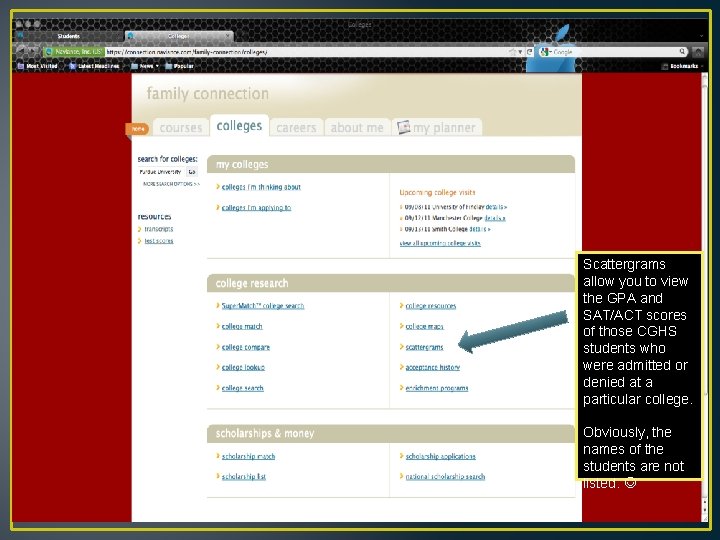The width and height of the screenshot is (720, 540).
Task: Open the Most Visited bookmarks folder
Action: [x=37, y=66]
